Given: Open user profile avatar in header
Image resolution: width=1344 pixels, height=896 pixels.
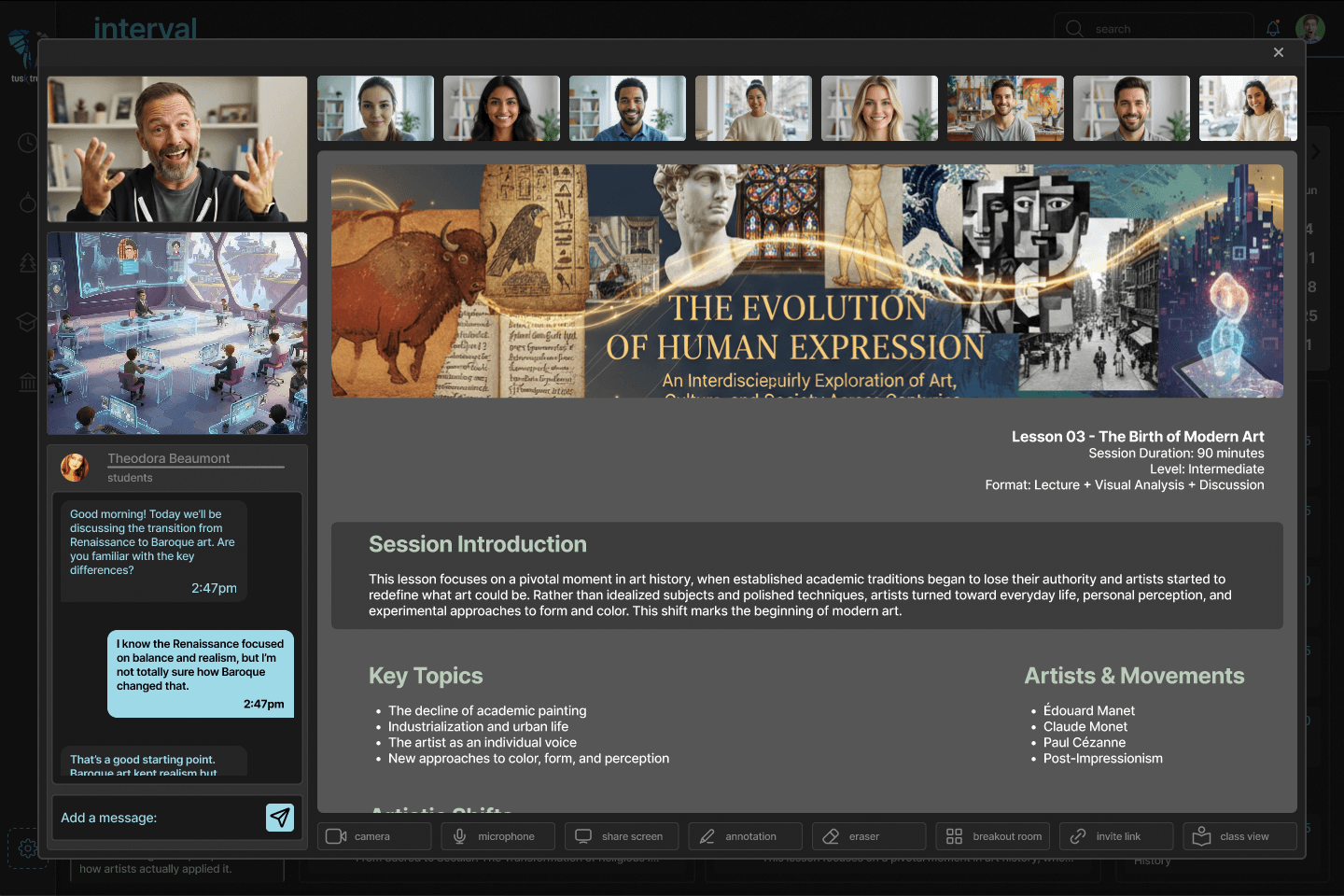Looking at the screenshot, I should [x=1310, y=29].
